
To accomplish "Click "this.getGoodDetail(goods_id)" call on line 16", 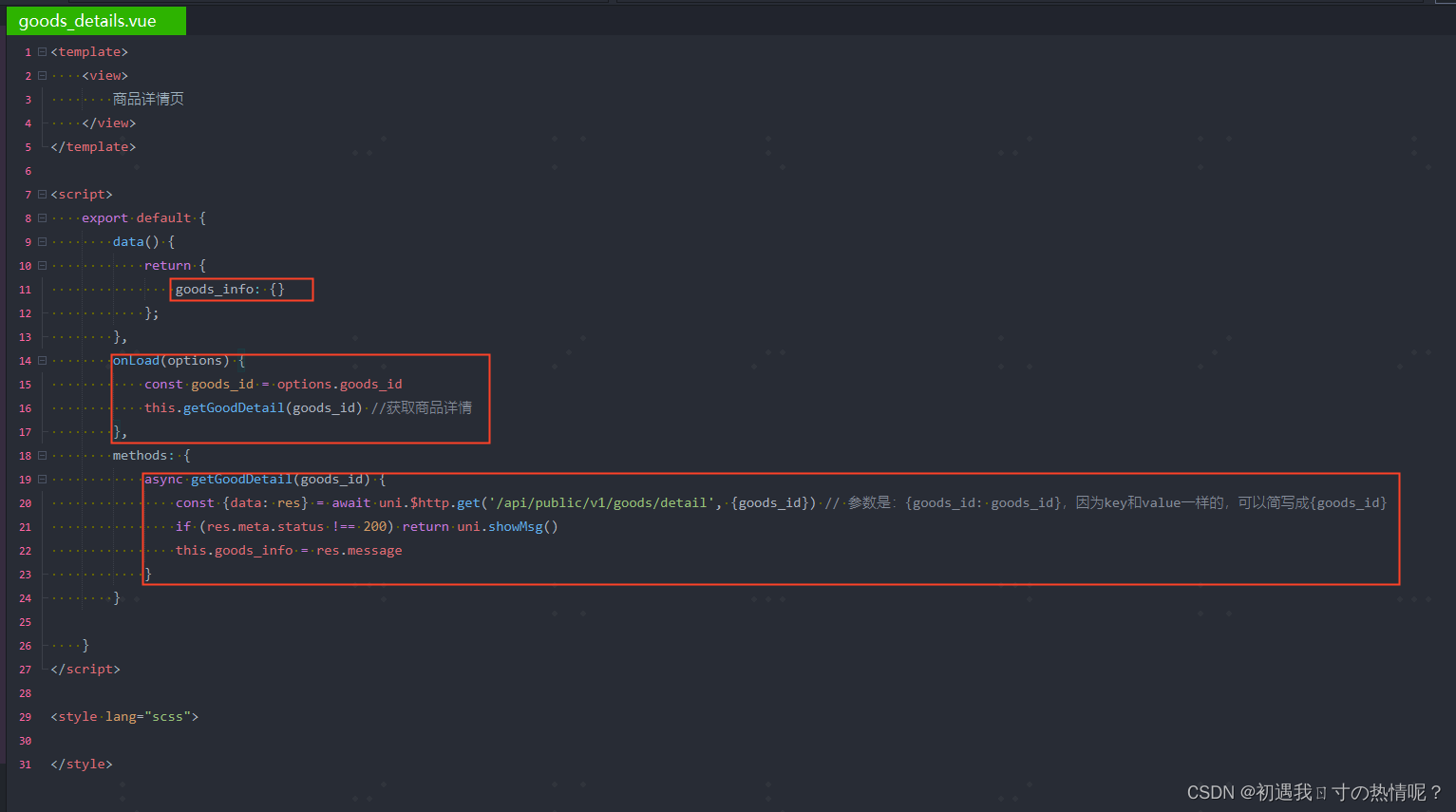I will [x=254, y=408].
